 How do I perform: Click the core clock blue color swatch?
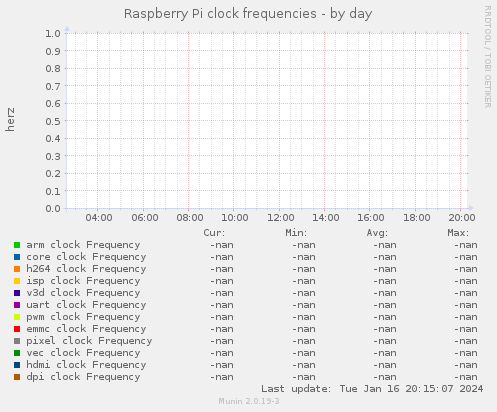click(17, 257)
